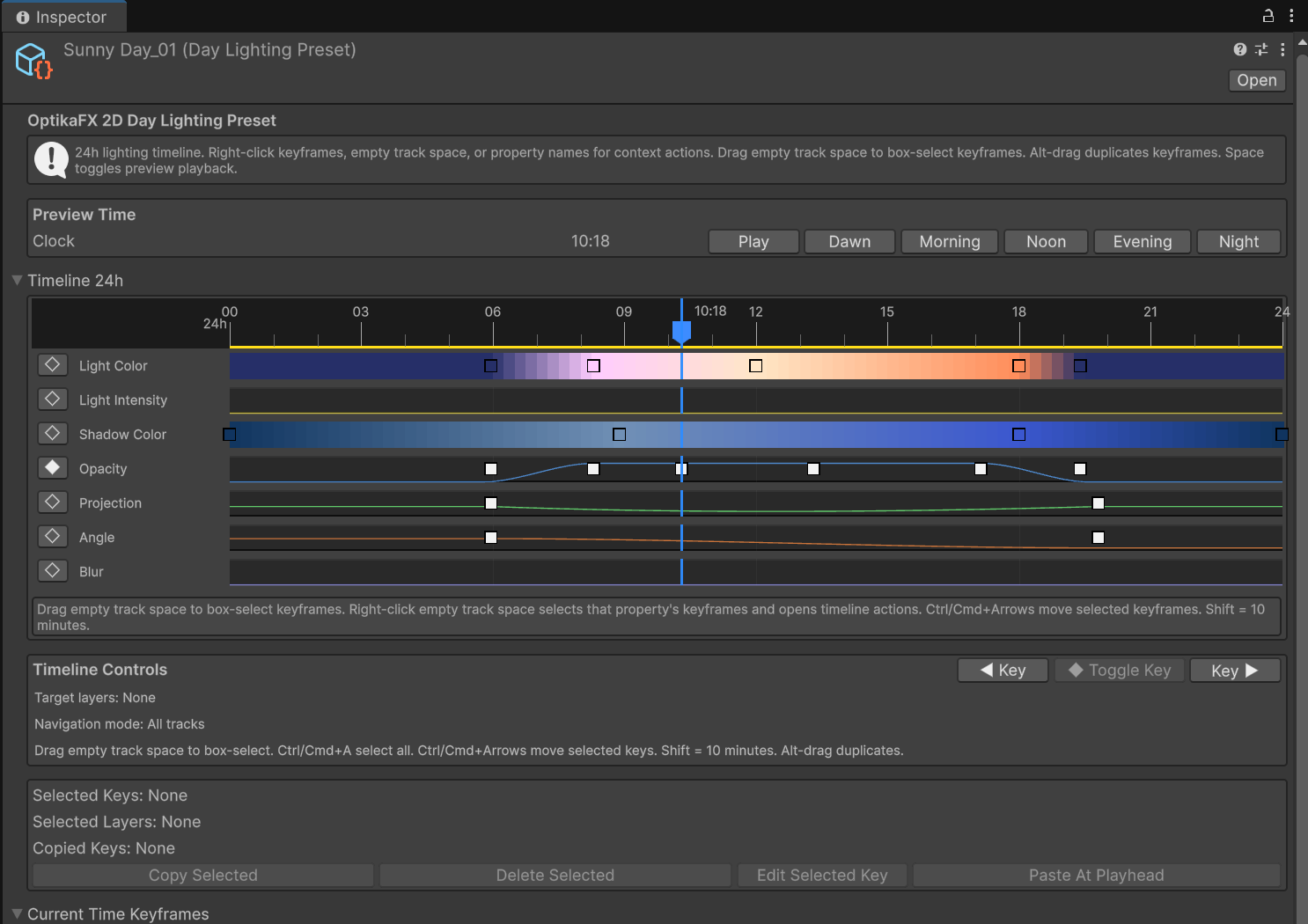The height and width of the screenshot is (924, 1308).
Task: Start preview with the Play button
Action: 753,242
